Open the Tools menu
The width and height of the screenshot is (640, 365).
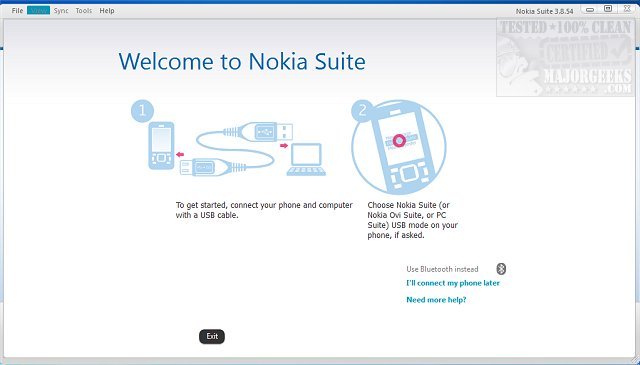(x=84, y=11)
